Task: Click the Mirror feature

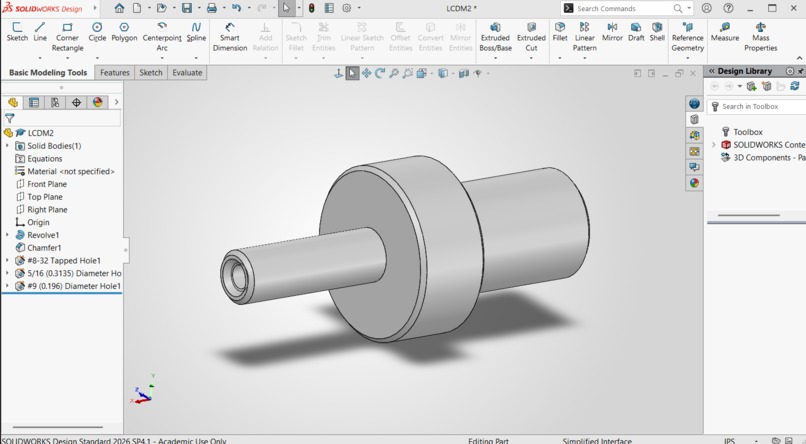Action: (x=612, y=32)
